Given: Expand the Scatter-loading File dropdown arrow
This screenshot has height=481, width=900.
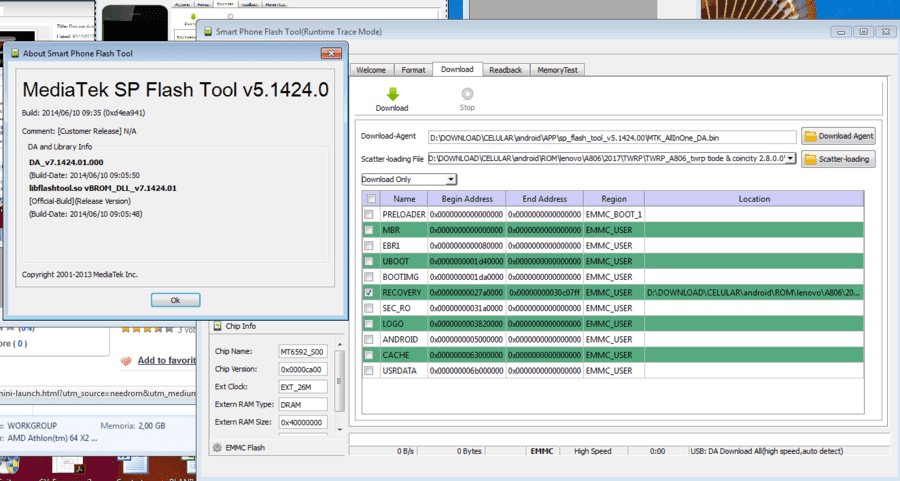Looking at the screenshot, I should 790,158.
